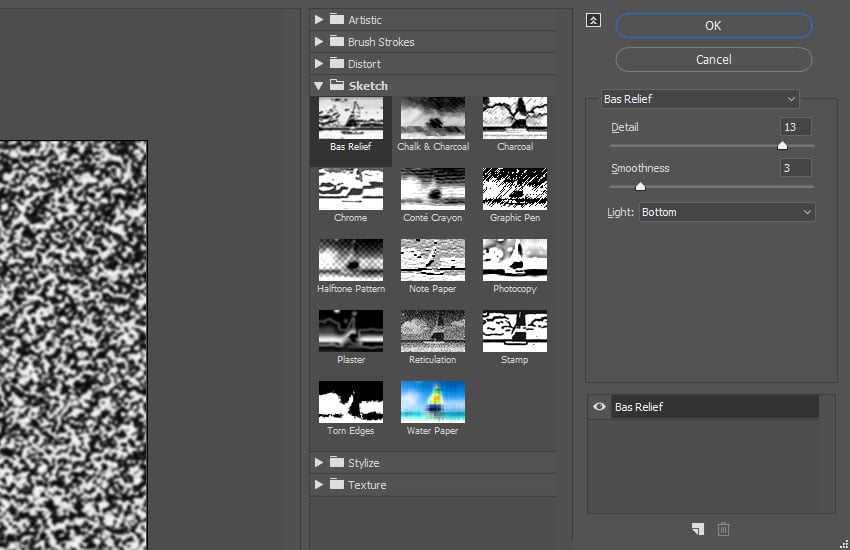The width and height of the screenshot is (850, 550).
Task: Click the Detail slider track
Action: pos(700,146)
